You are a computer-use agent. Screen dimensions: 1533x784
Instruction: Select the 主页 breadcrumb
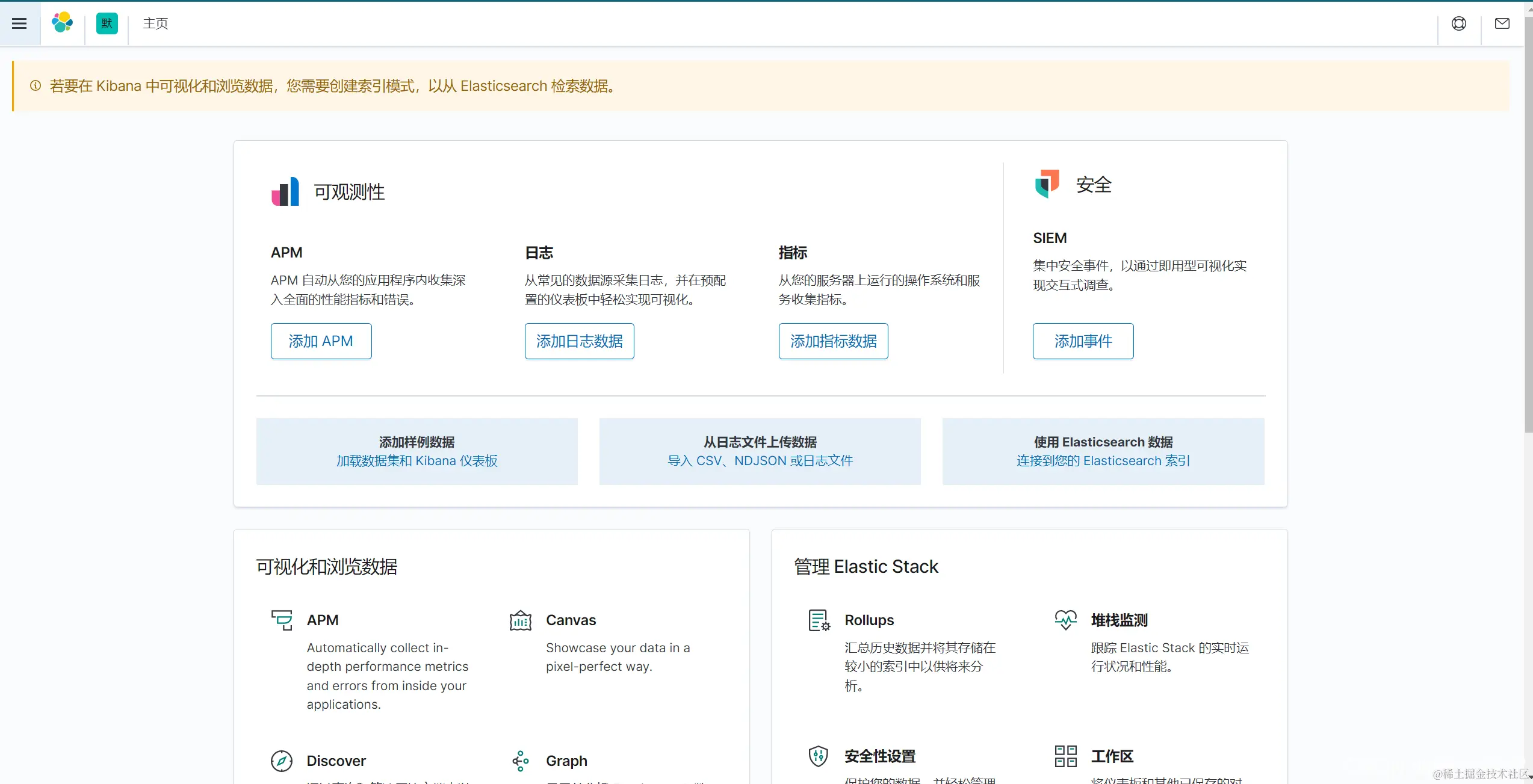[155, 23]
